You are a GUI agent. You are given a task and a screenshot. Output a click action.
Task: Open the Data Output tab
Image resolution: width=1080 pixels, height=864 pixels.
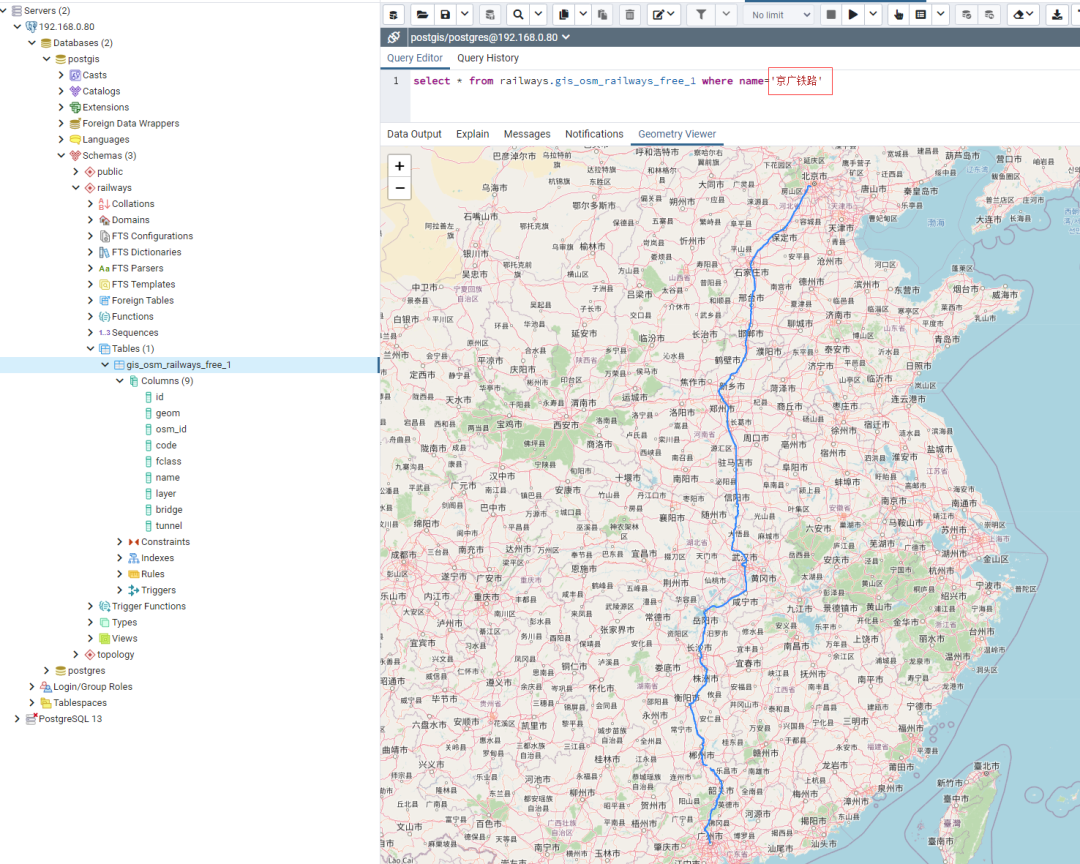click(x=414, y=134)
